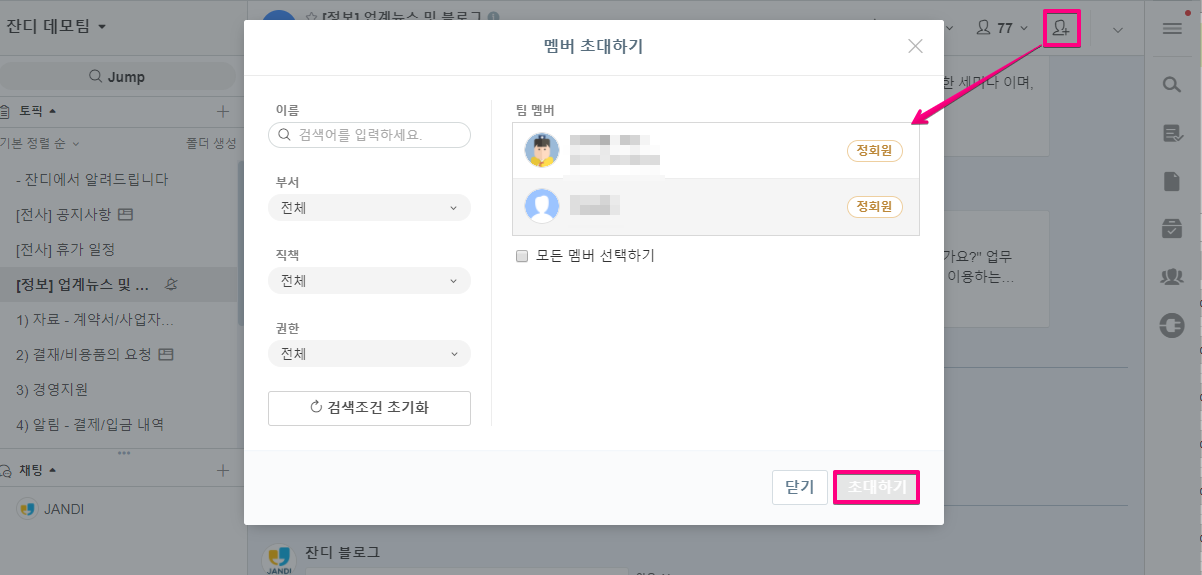Open the files document icon in sidebar
The image size is (1202, 575).
[1172, 181]
